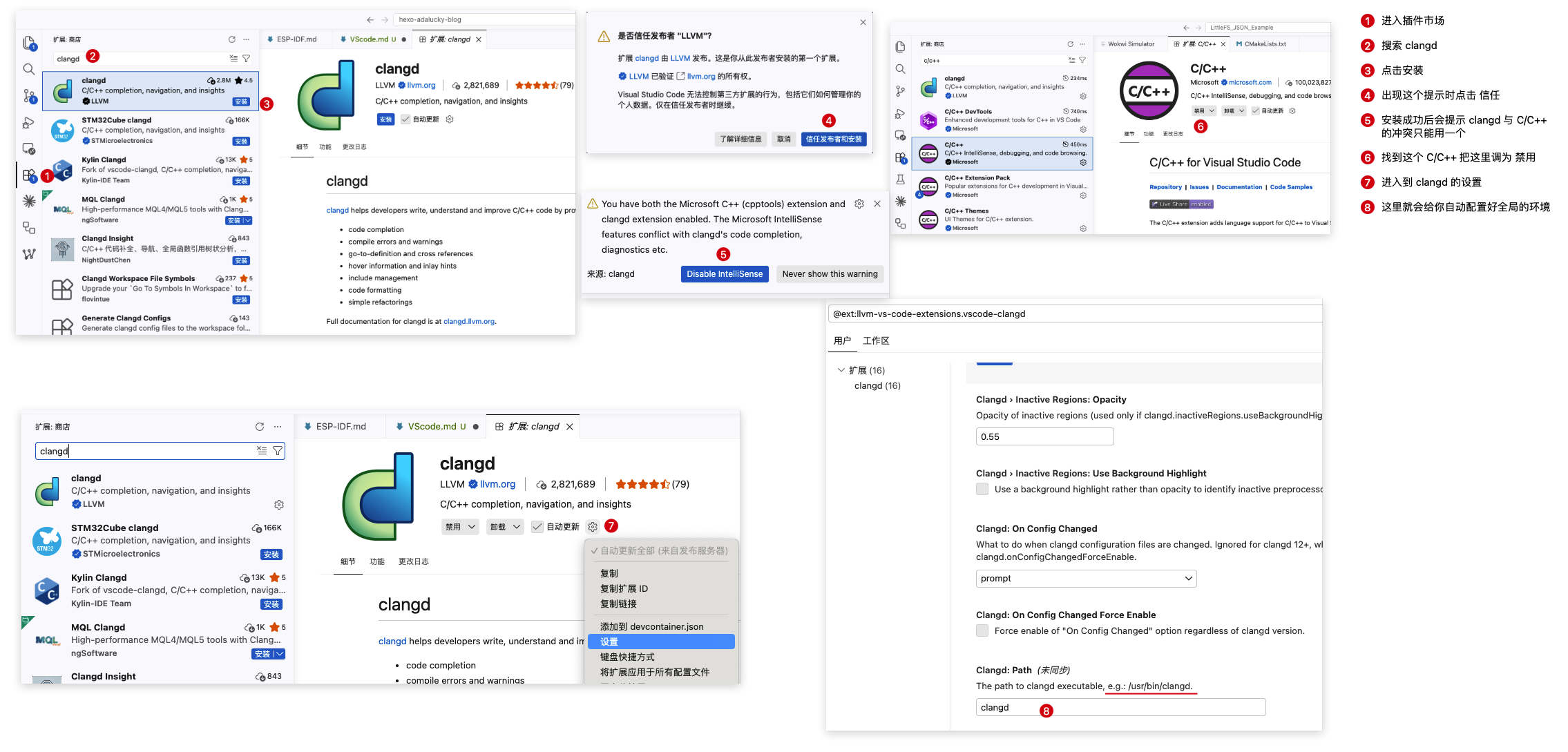Open the 卸载 dropdown on the installed clangd page
Image resolution: width=1568 pixels, height=752 pixels.
point(516,527)
